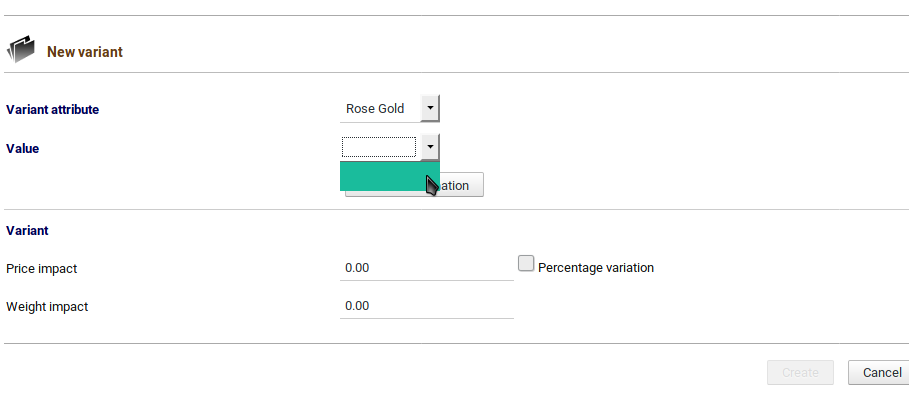Viewport: 909px width, 403px height.
Task: Click the Weight impact label
Action: click(x=47, y=307)
